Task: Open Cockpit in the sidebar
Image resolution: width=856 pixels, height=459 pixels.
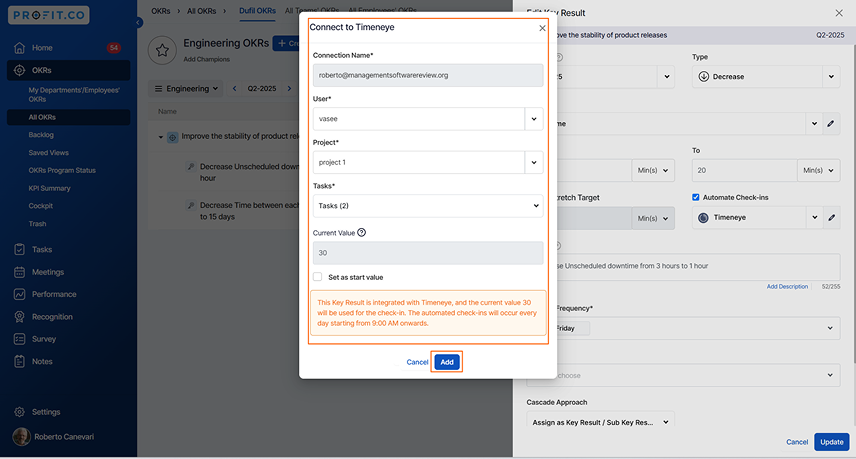Action: 40,206
